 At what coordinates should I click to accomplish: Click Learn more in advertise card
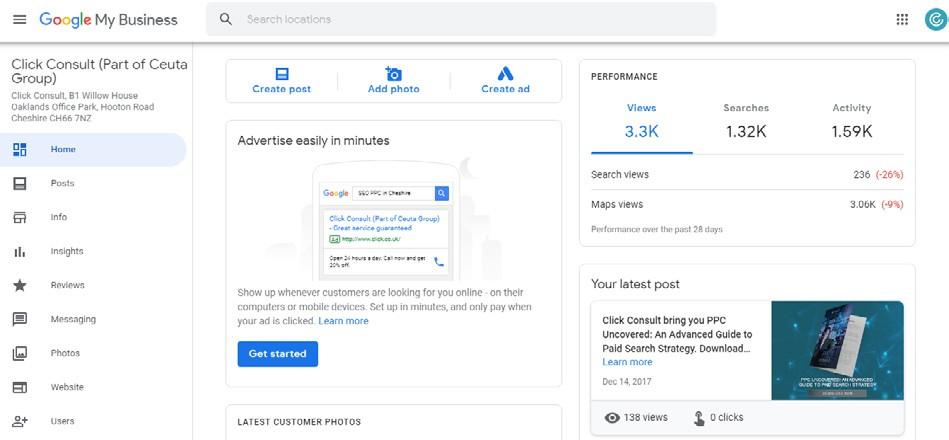coord(343,321)
